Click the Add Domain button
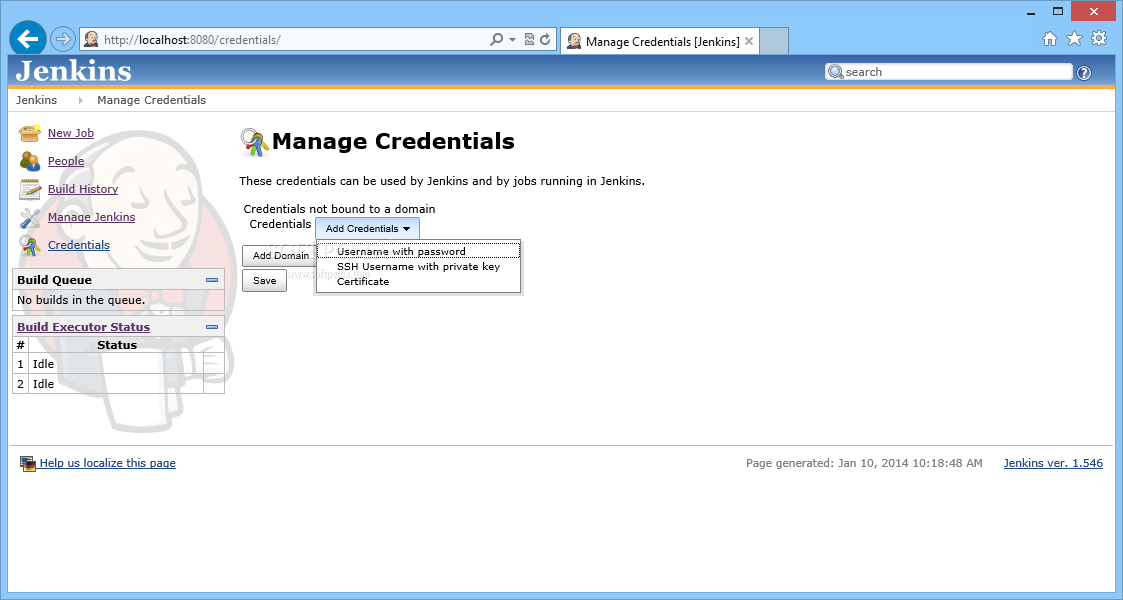Image resolution: width=1123 pixels, height=600 pixels. 280,256
